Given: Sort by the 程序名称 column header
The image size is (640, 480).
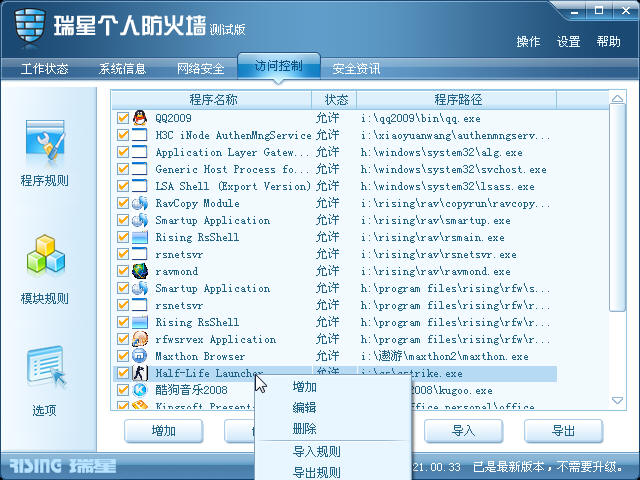Looking at the screenshot, I should click(x=212, y=100).
